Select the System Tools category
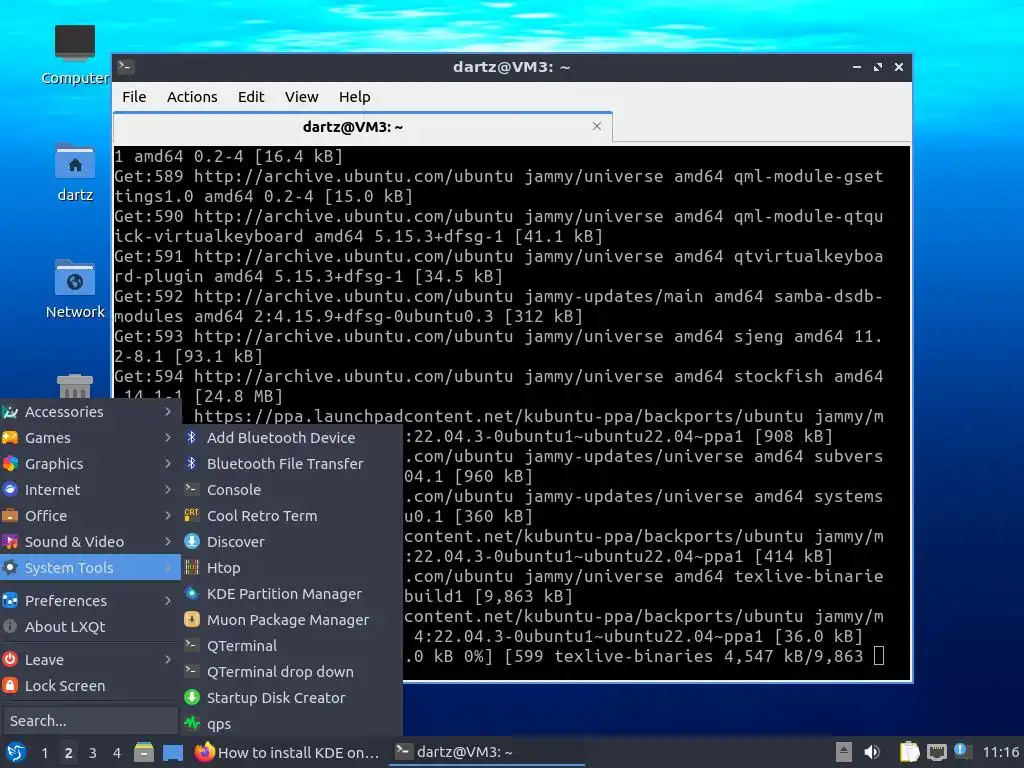The height and width of the screenshot is (768, 1024). point(89,568)
